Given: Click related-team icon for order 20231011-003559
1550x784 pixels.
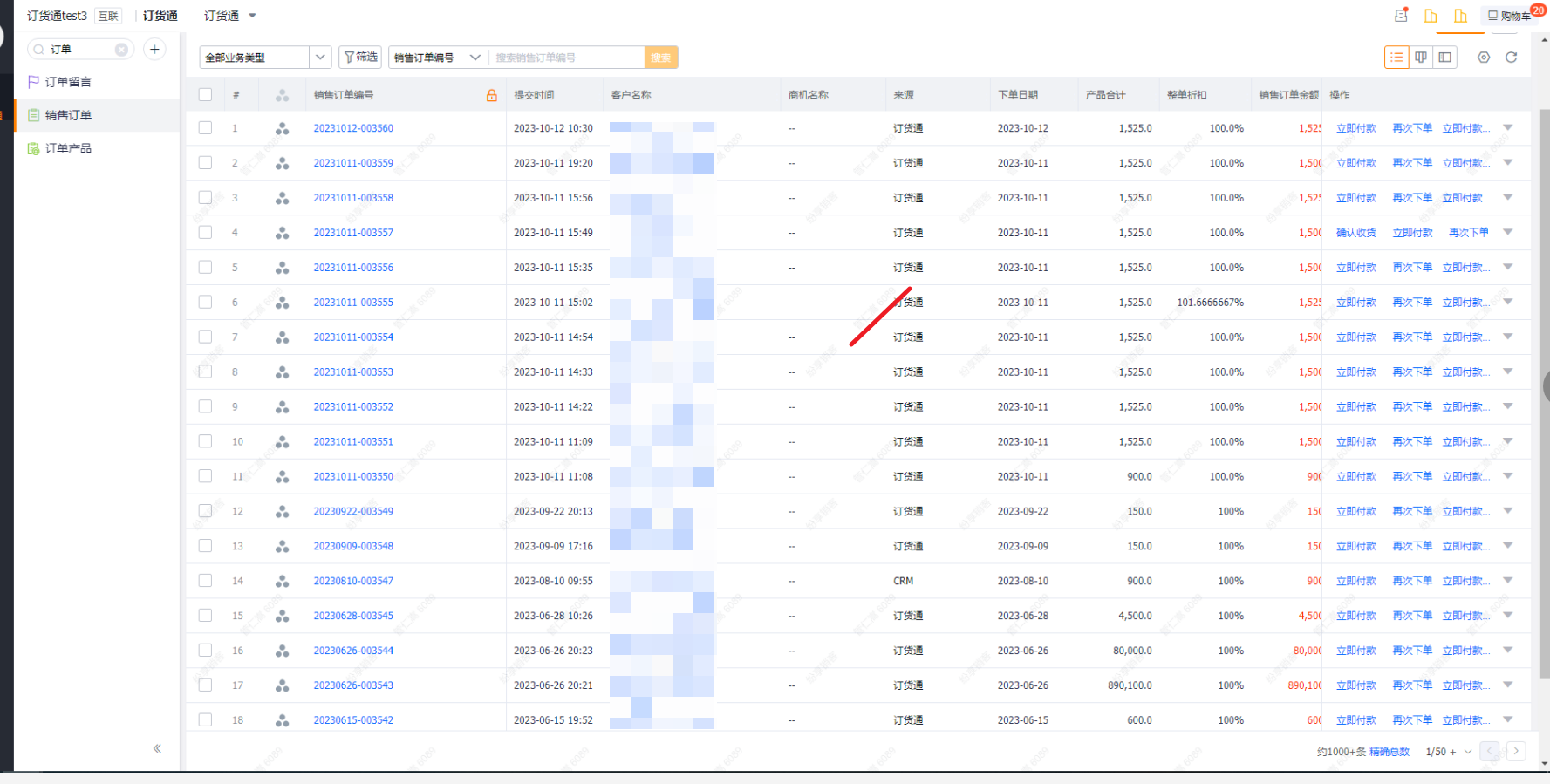Looking at the screenshot, I should click(282, 163).
